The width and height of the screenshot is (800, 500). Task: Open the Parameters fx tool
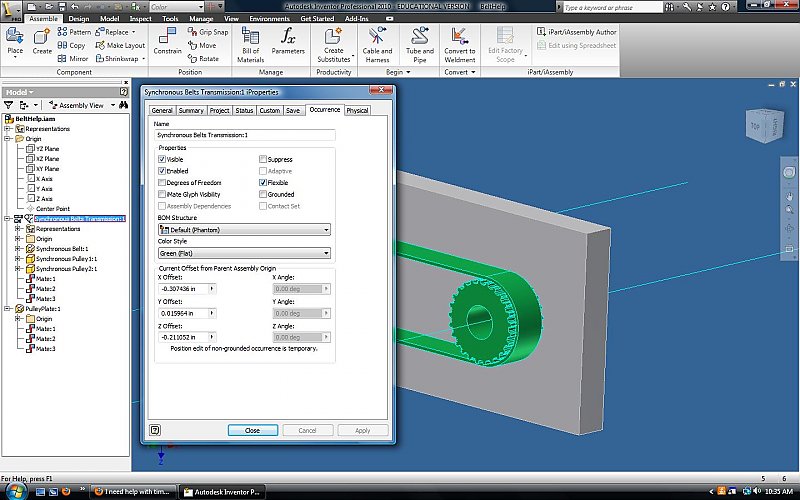point(288,42)
